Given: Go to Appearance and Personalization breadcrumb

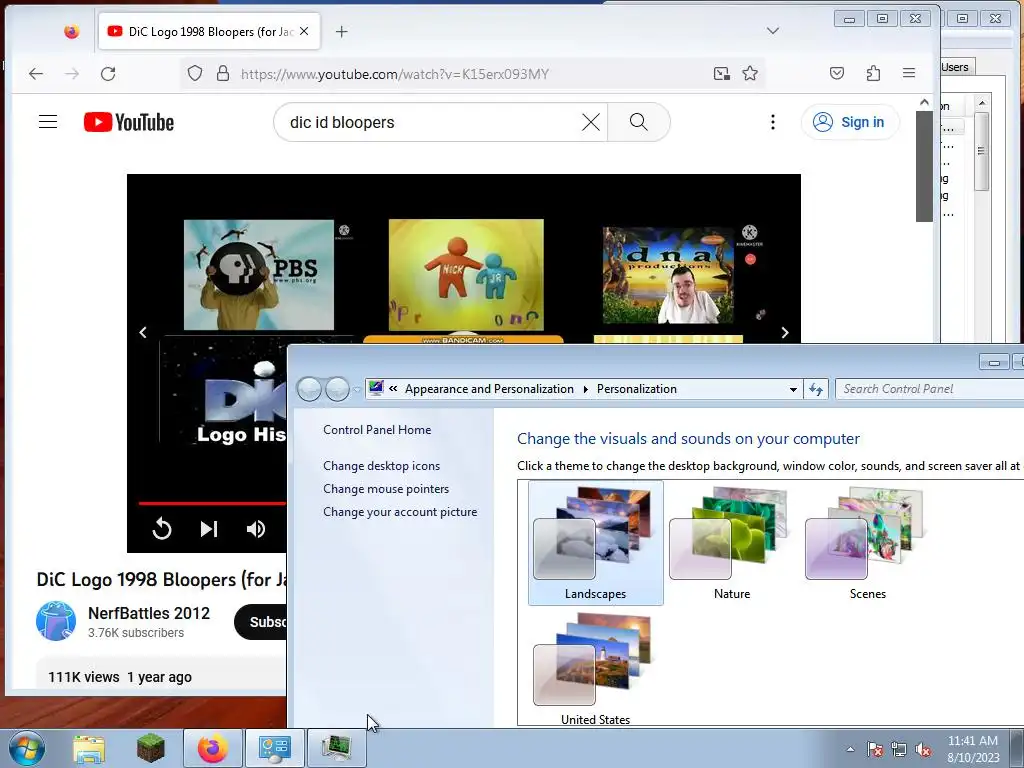Looking at the screenshot, I should (x=489, y=389).
